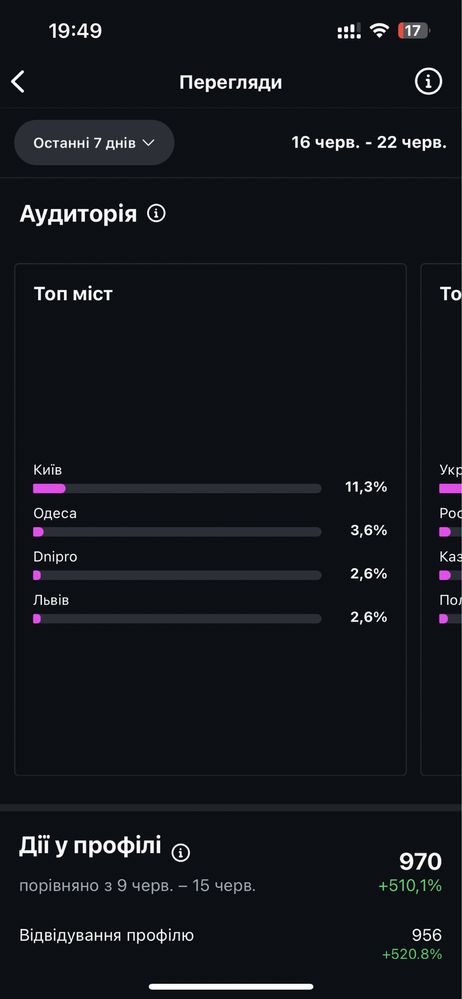The height and width of the screenshot is (999, 462).
Task: Tap the Київ percentage bar
Action: coord(177,489)
